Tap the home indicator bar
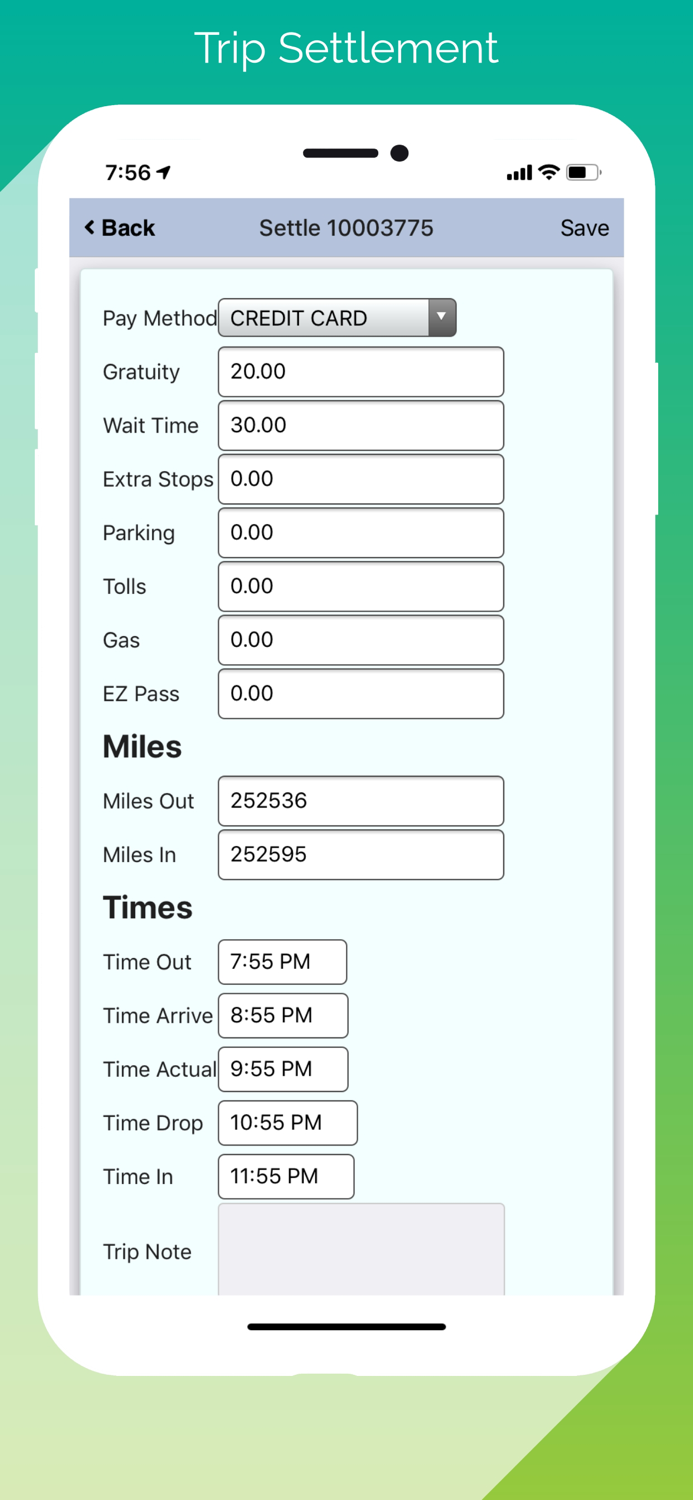693x1500 pixels. pos(346,1327)
